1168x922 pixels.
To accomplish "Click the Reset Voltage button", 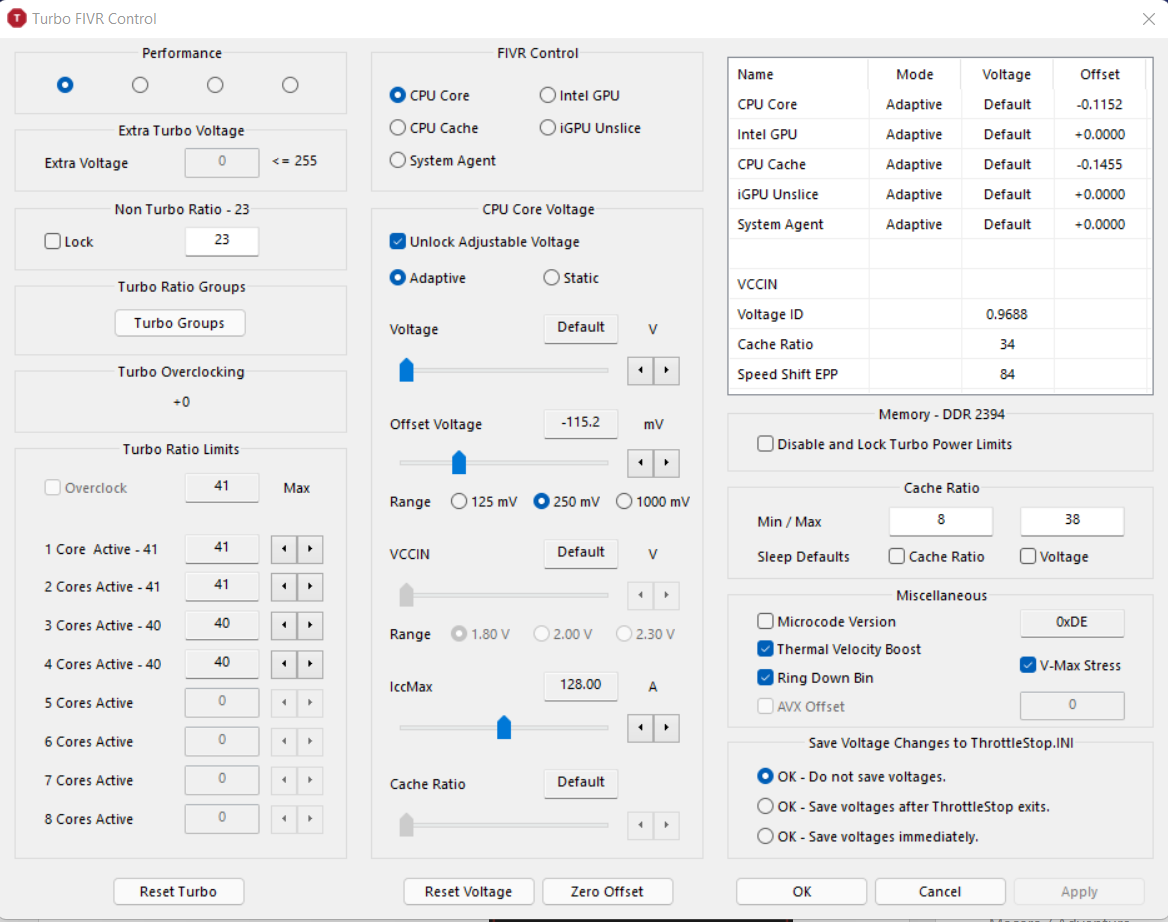I will [468, 891].
